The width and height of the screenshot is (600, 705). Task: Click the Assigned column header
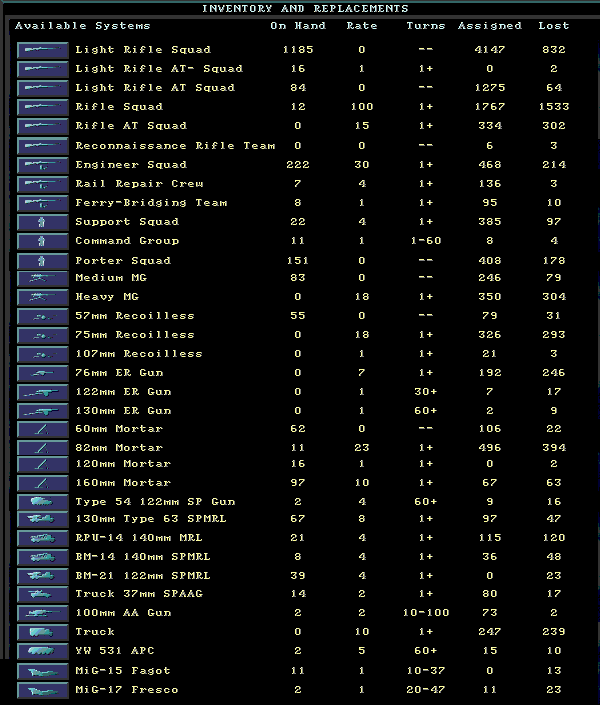coord(490,26)
